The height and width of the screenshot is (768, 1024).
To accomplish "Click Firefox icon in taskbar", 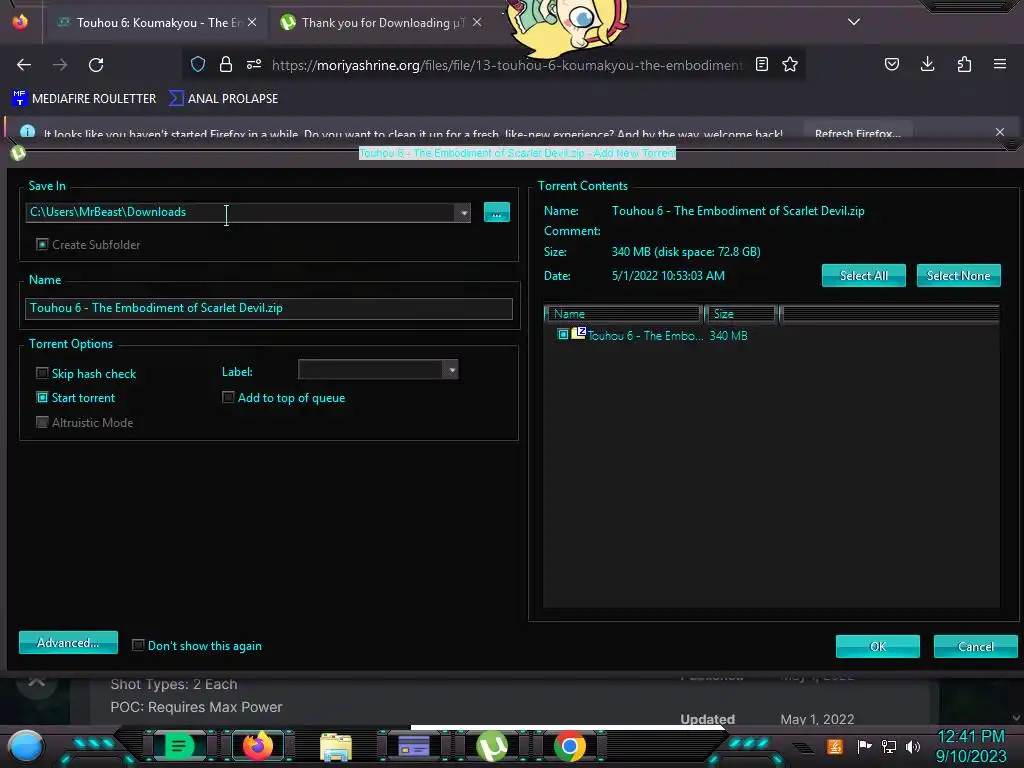I will [258, 746].
